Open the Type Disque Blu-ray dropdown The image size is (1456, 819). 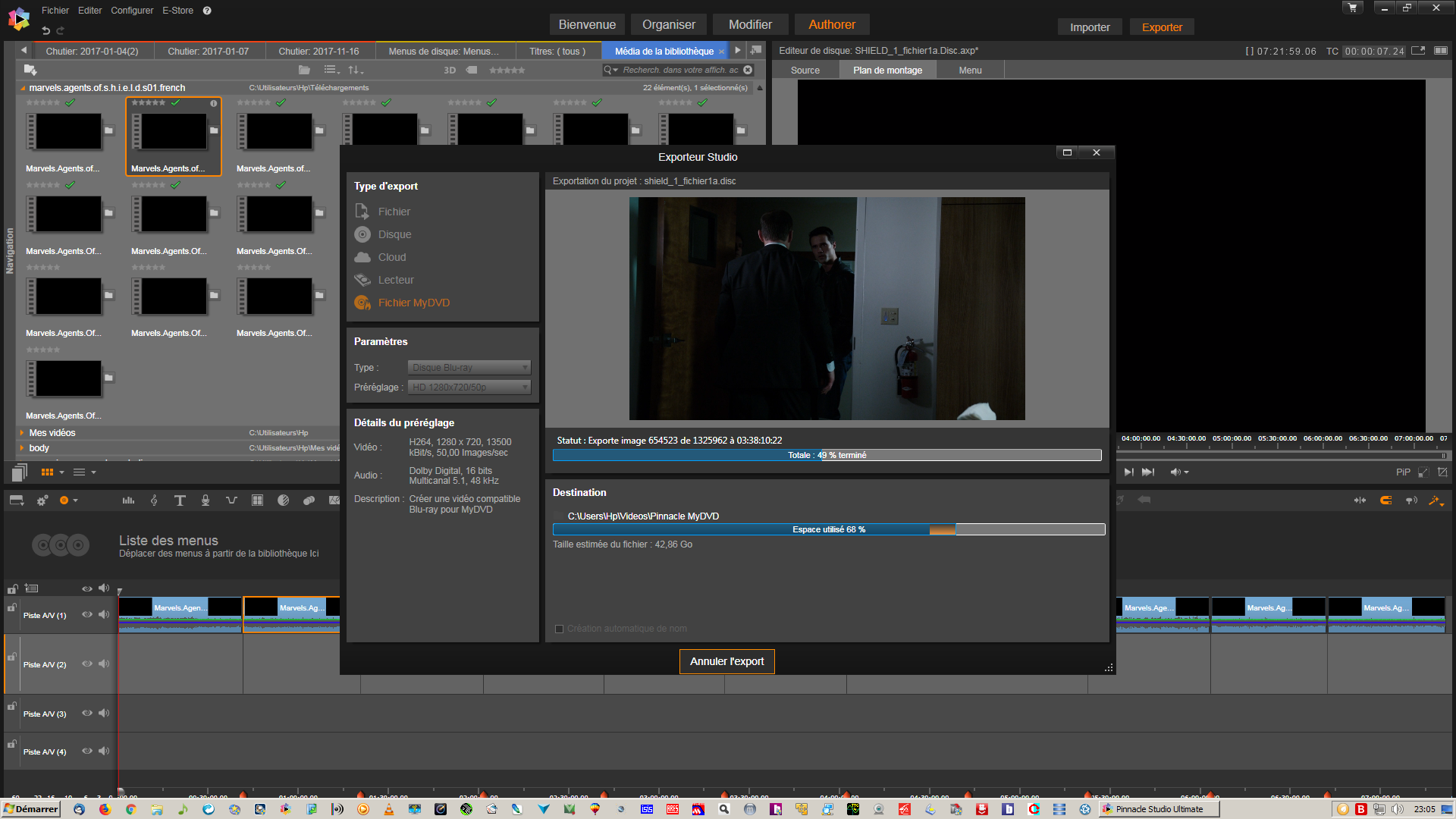[x=469, y=368]
